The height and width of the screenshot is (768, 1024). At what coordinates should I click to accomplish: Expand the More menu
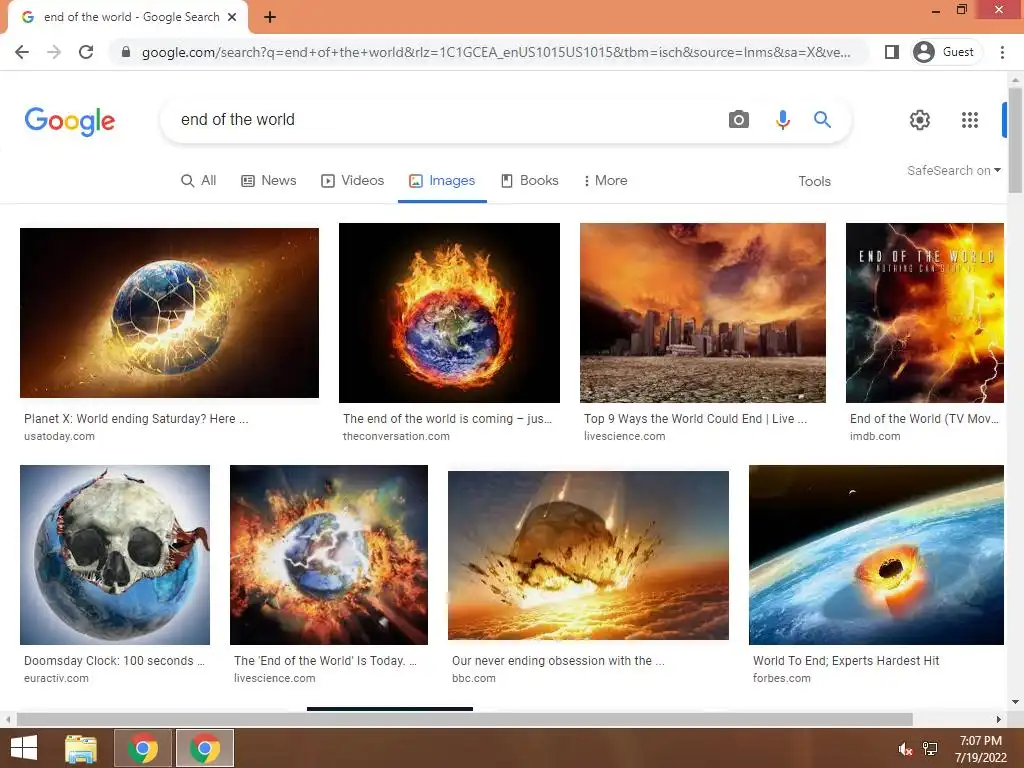tap(605, 180)
